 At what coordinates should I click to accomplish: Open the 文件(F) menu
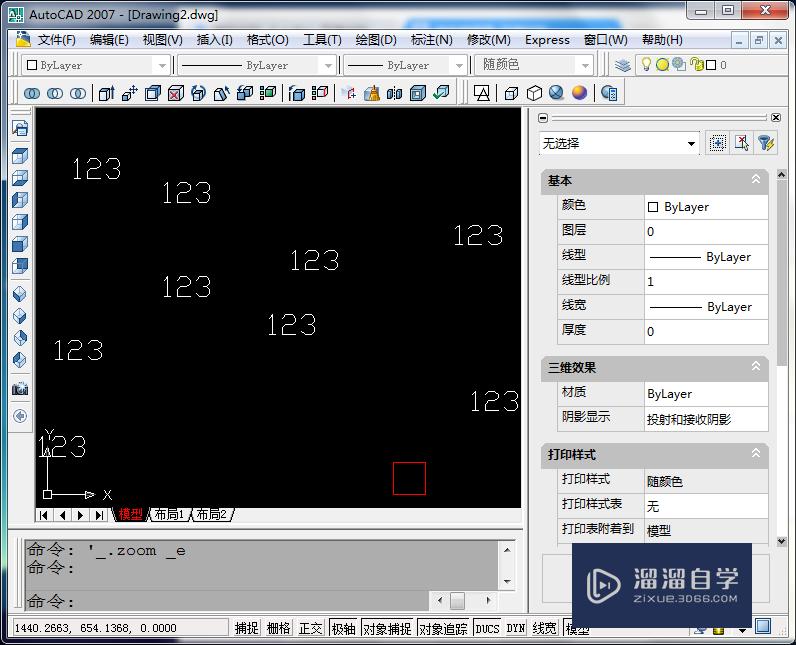tap(56, 40)
